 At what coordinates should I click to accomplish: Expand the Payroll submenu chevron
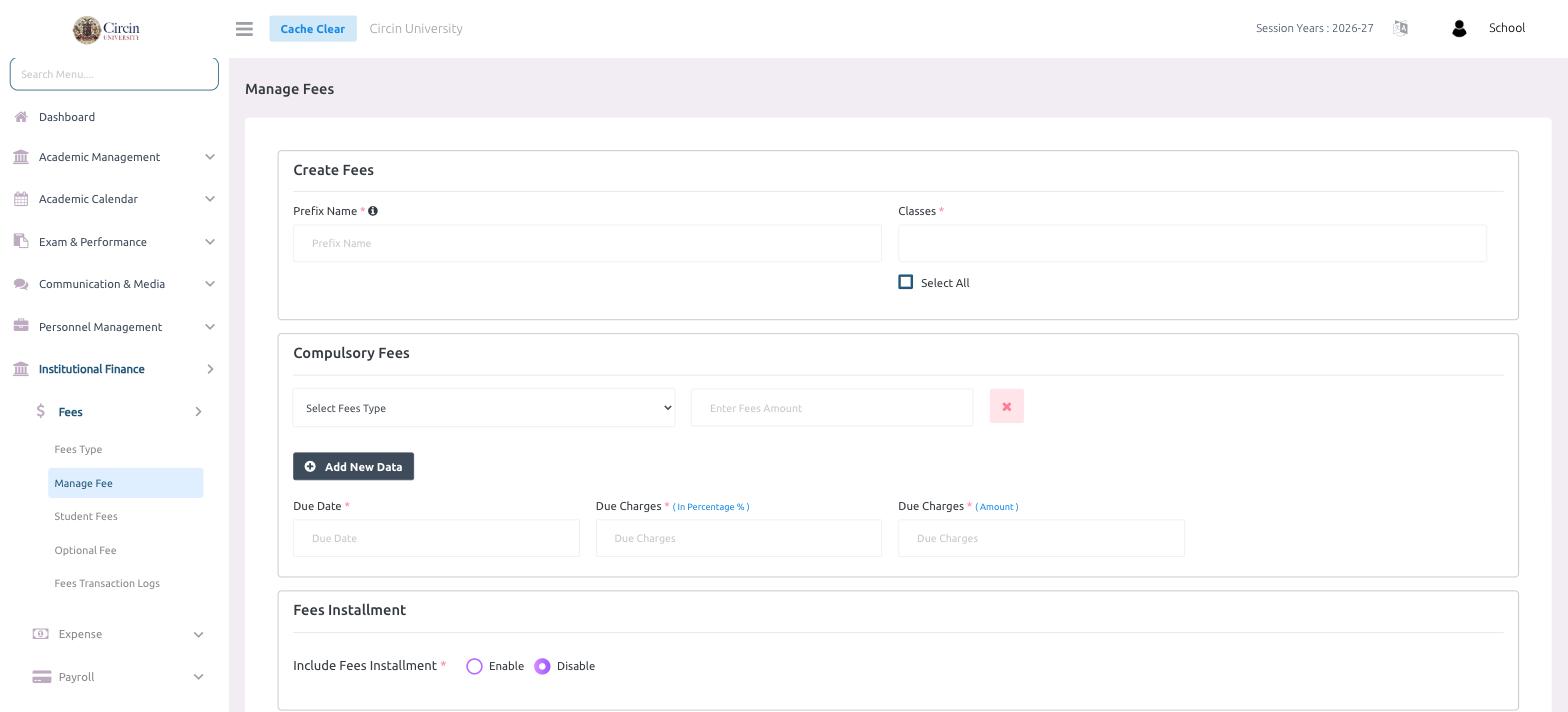click(x=198, y=677)
